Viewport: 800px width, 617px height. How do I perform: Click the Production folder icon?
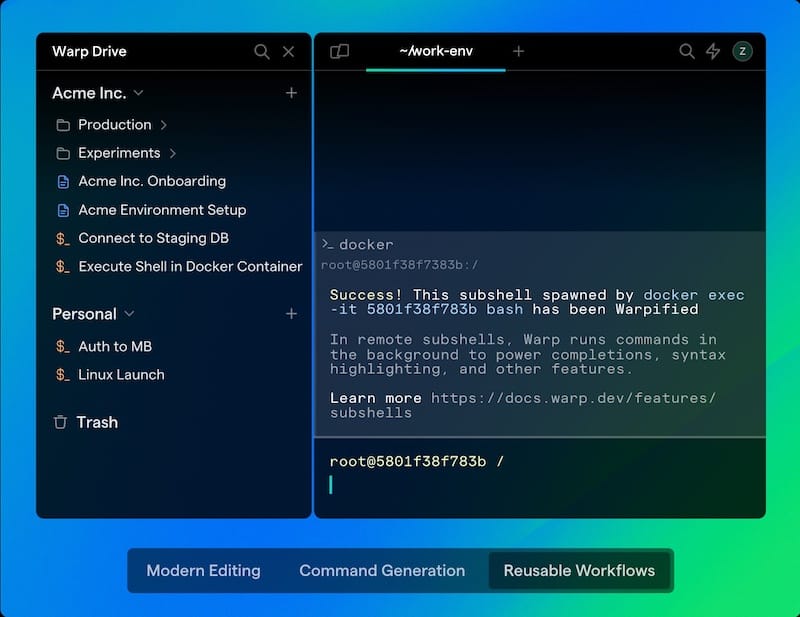[63, 125]
